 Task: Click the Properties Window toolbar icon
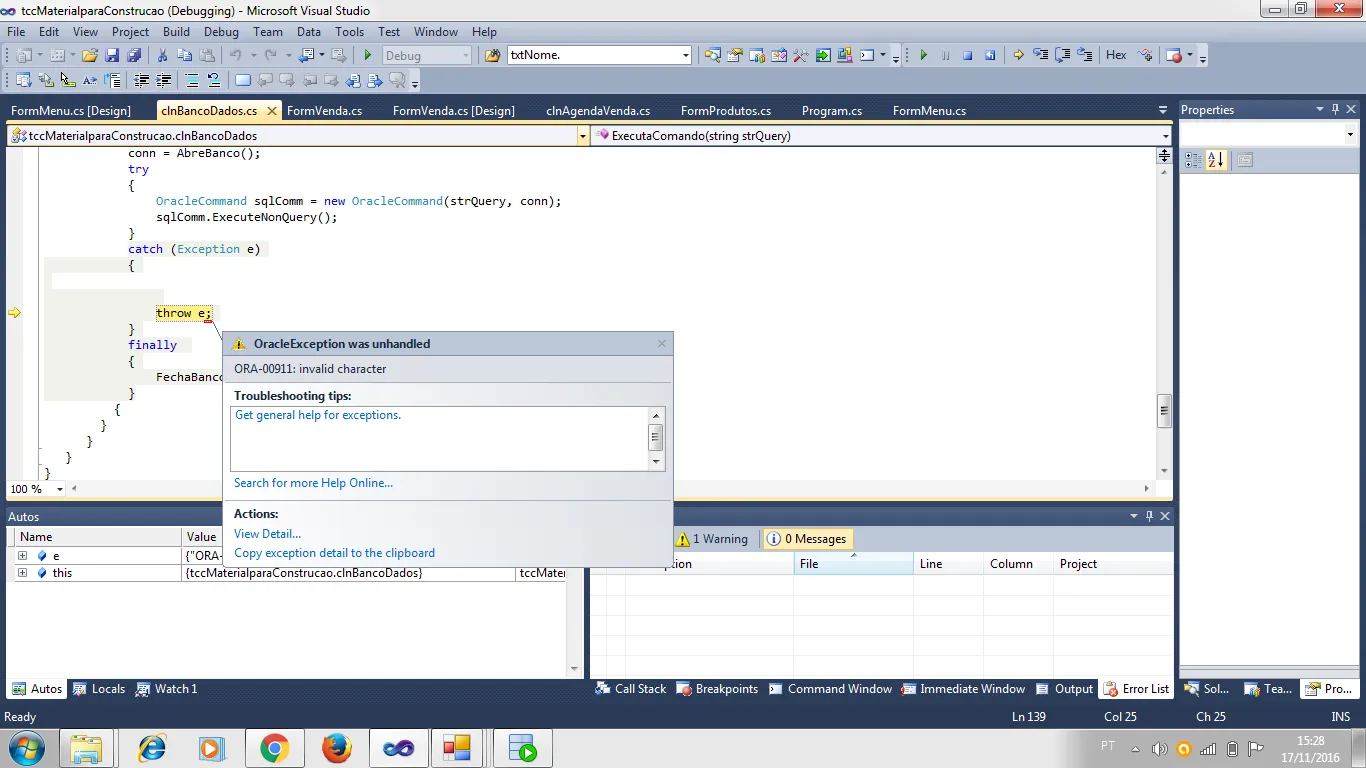(x=735, y=55)
